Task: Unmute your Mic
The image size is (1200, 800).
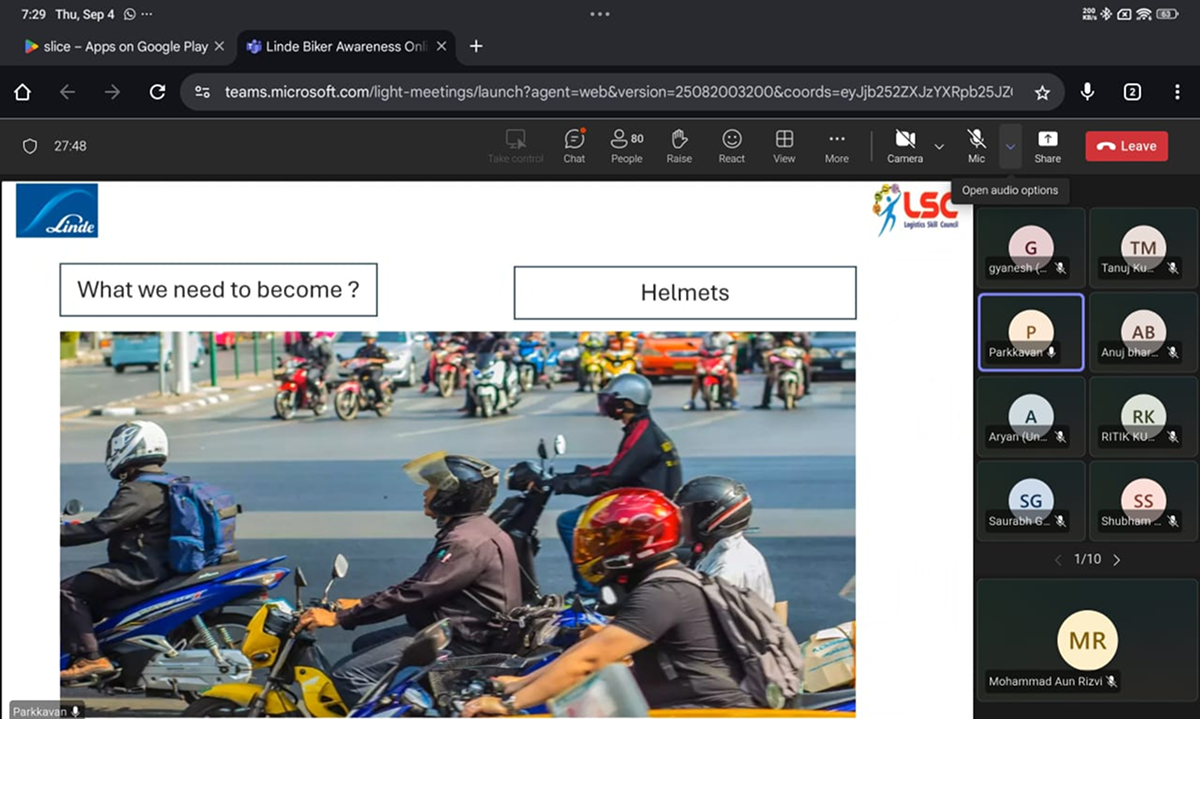Action: (976, 146)
